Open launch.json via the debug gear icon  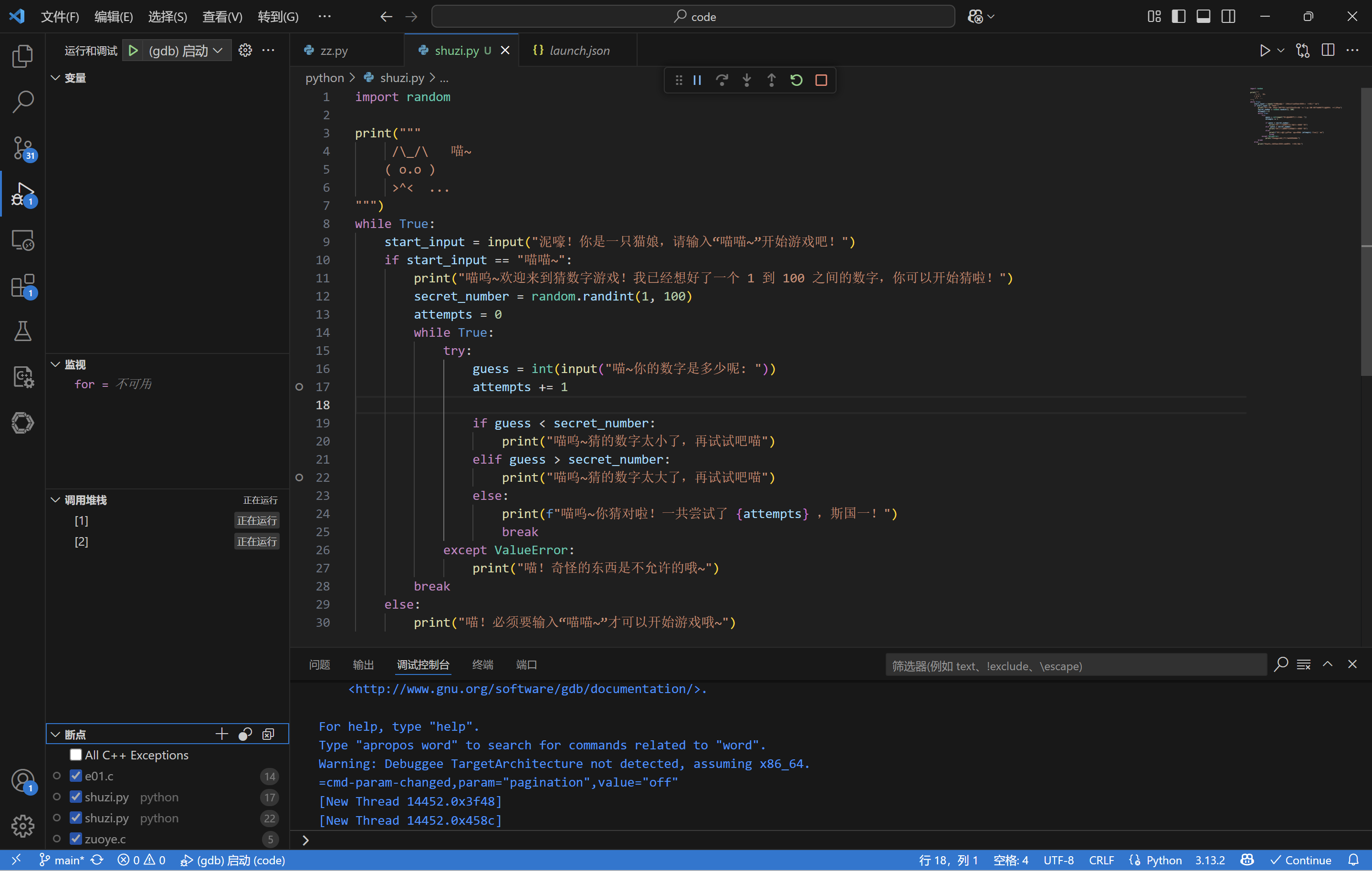[245, 51]
